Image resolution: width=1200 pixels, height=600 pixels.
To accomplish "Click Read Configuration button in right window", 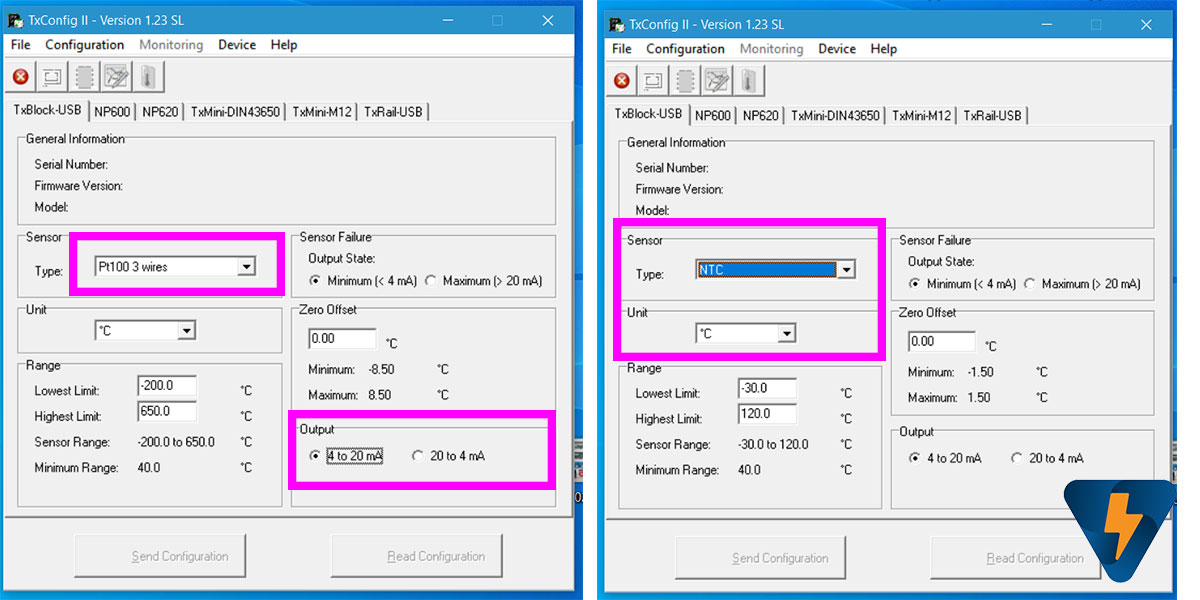I will point(1015,558).
